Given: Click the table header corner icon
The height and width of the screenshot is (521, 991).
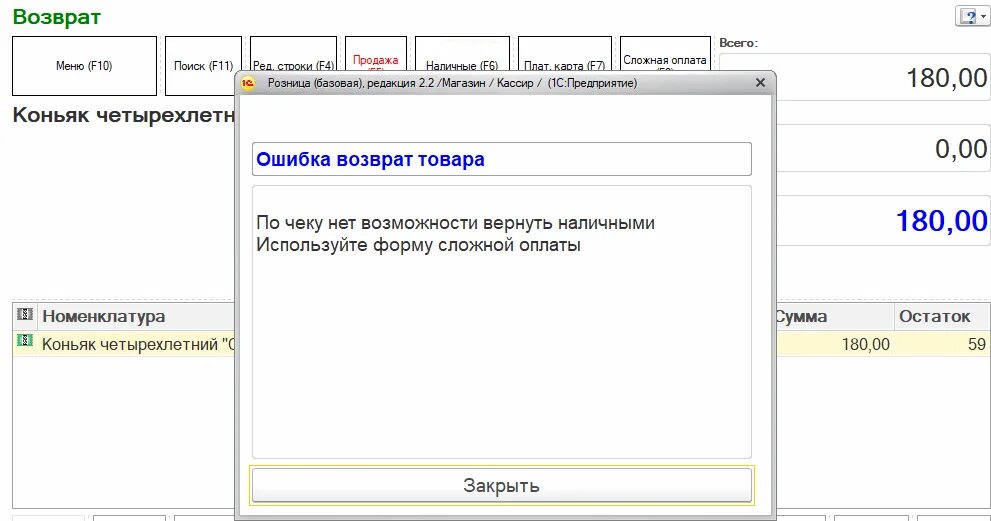Looking at the screenshot, I should click(x=25, y=314).
